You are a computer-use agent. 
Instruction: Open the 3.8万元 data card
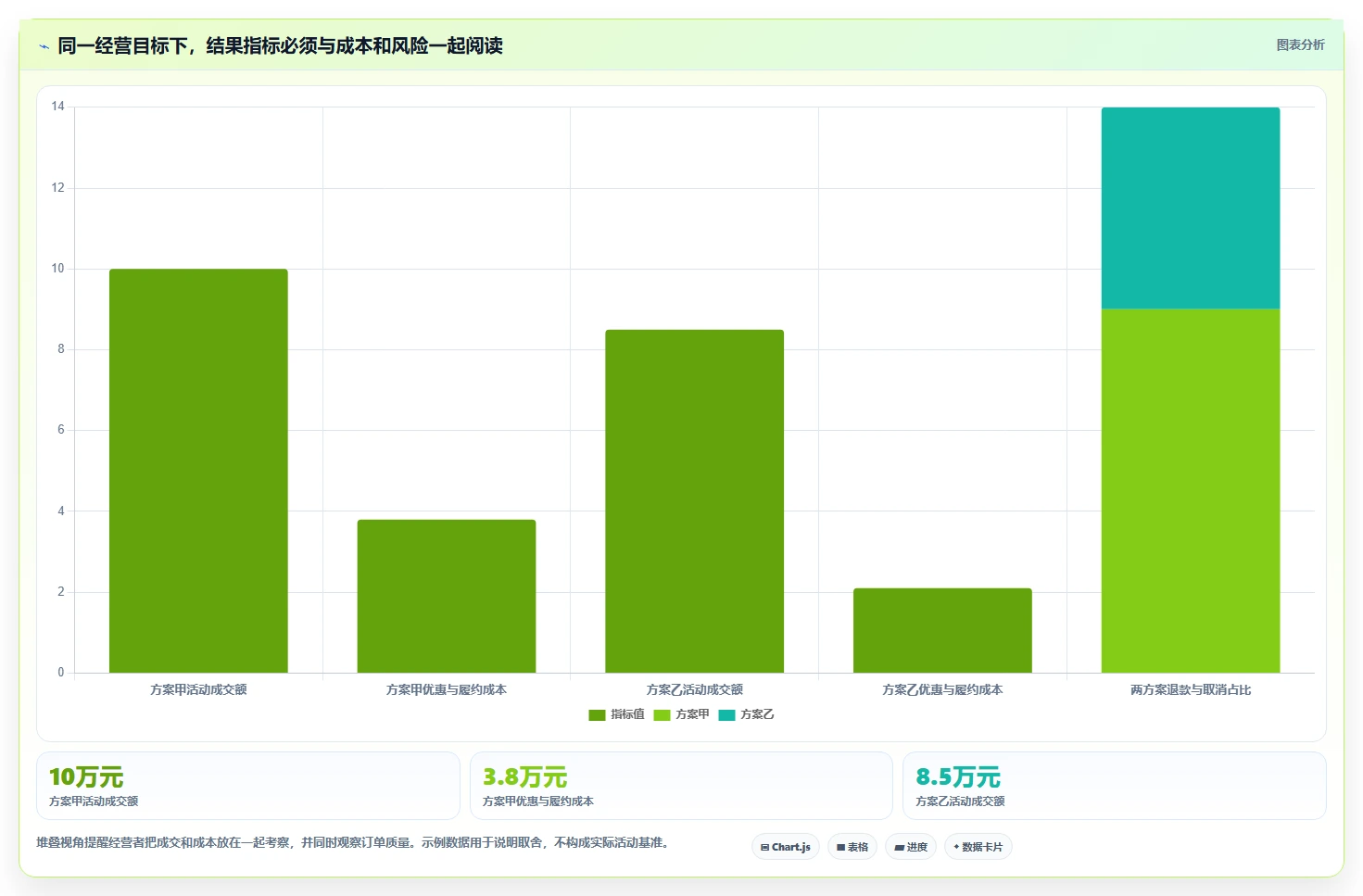pos(681,786)
